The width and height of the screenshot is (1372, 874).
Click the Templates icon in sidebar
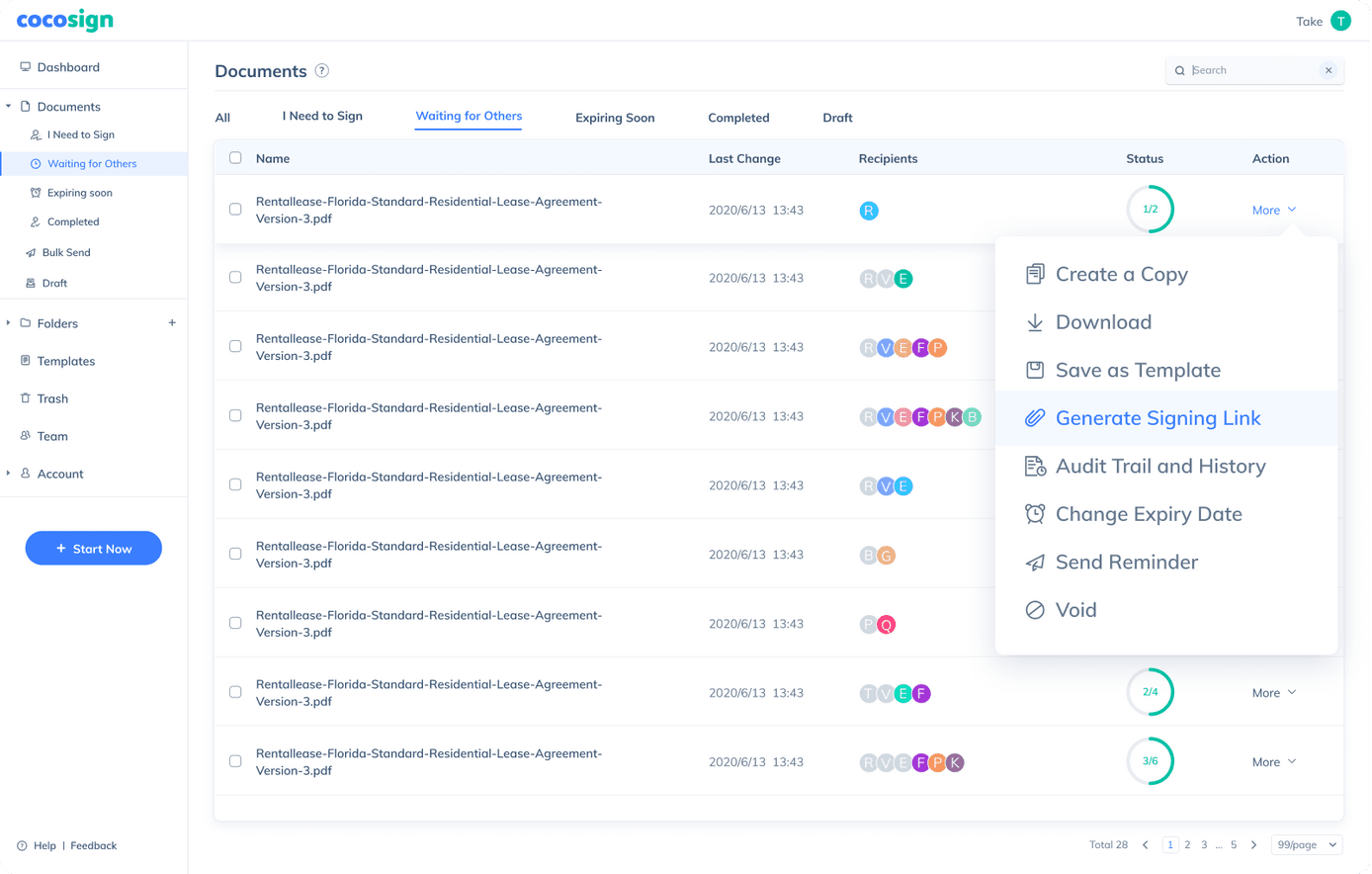click(x=26, y=361)
